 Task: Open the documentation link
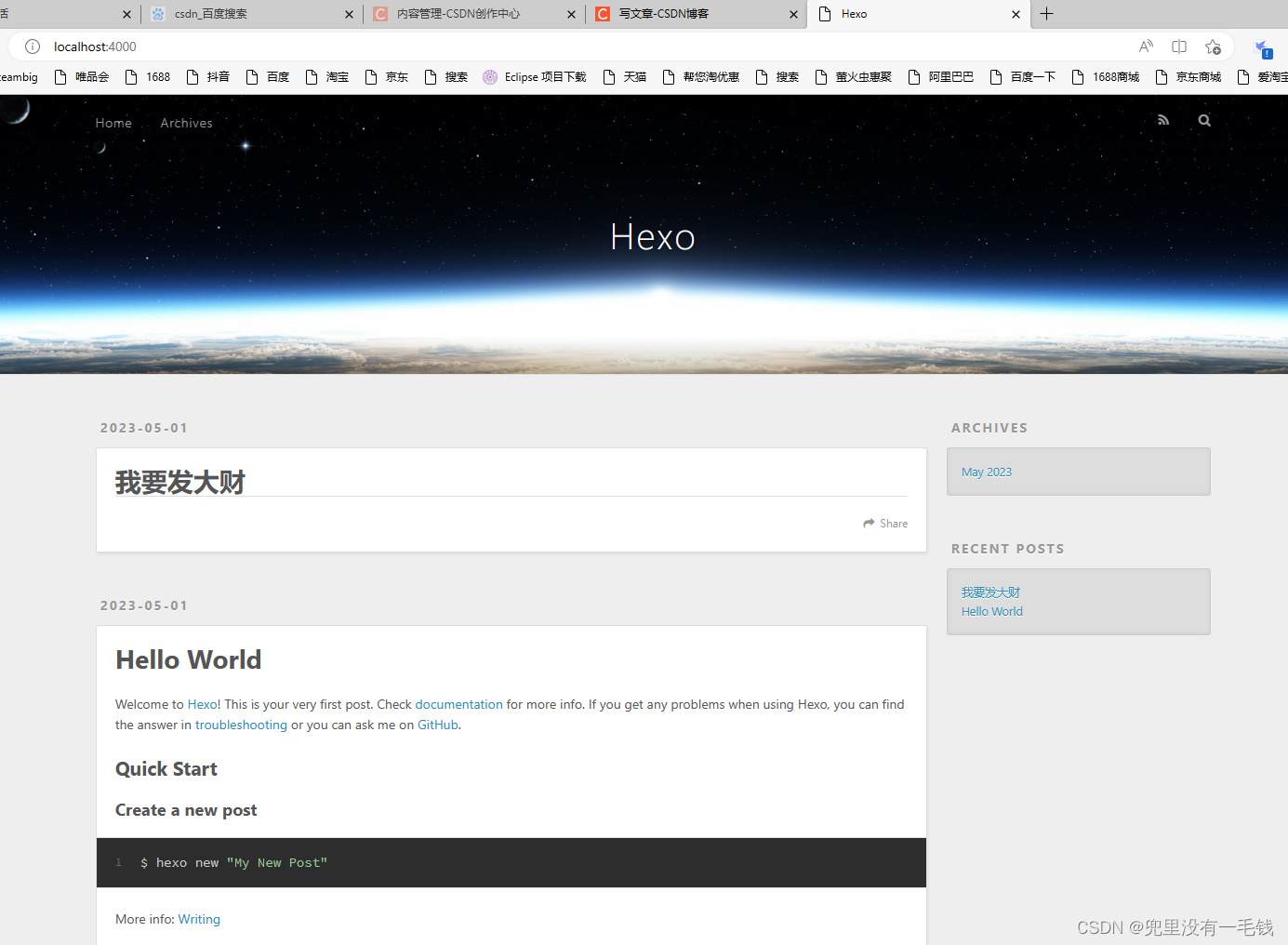click(458, 704)
